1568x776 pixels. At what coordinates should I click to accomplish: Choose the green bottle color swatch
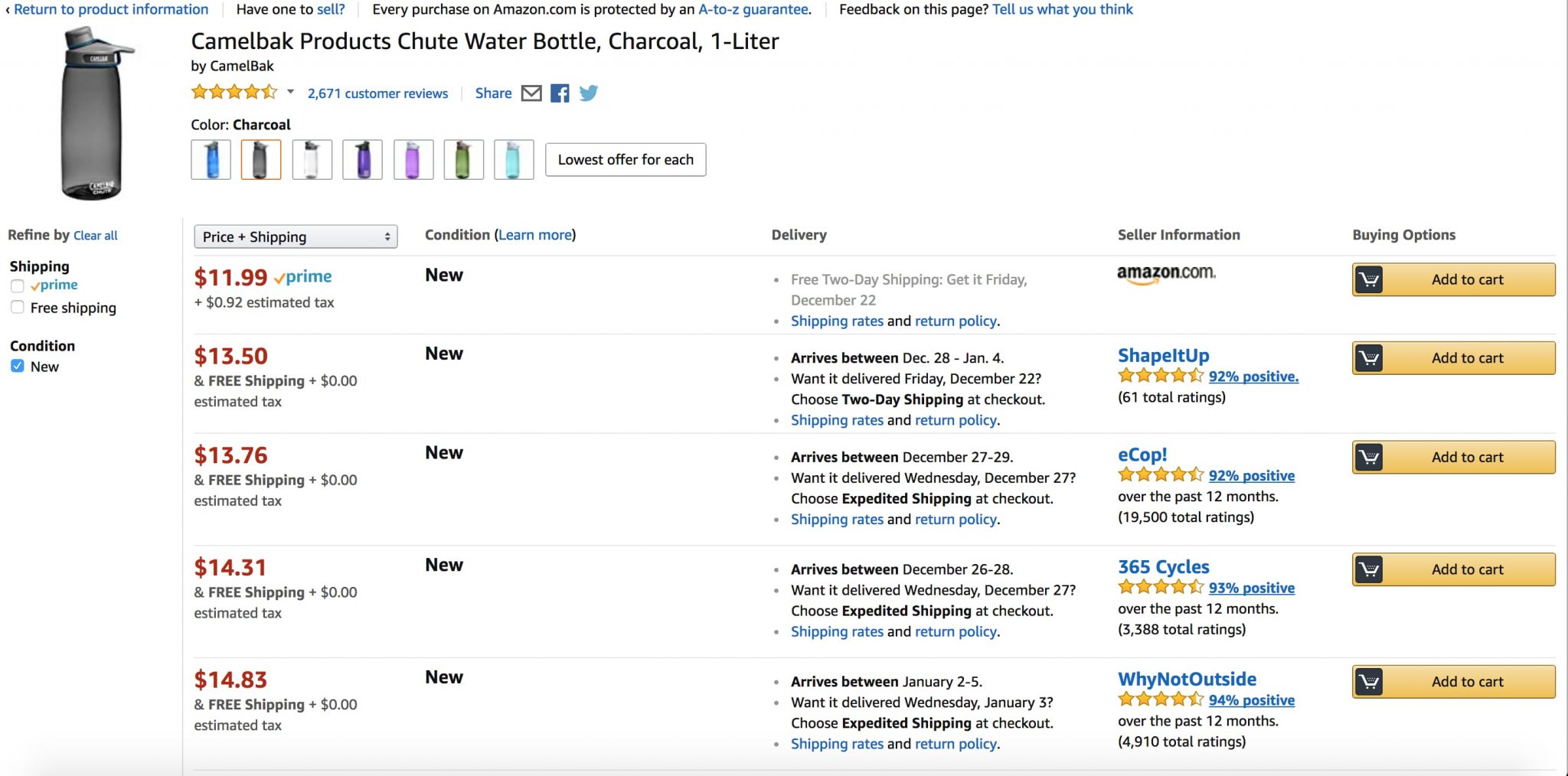click(463, 160)
